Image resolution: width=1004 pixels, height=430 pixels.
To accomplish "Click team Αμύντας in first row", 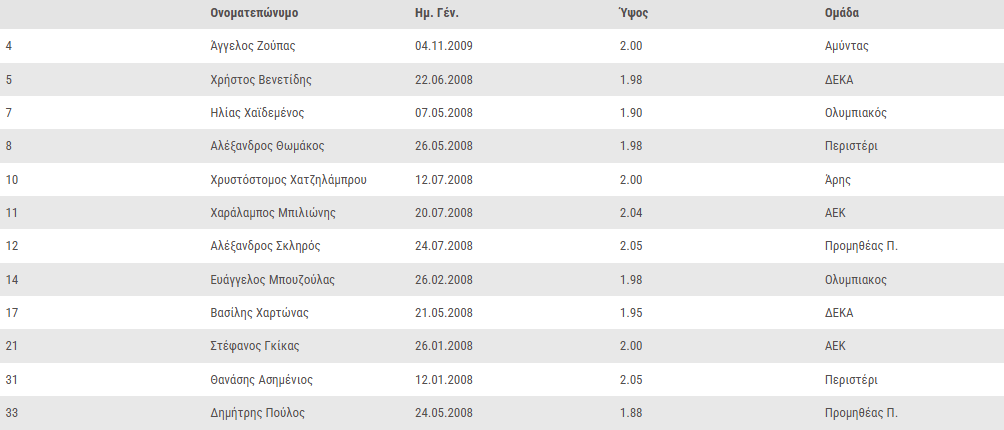I will 846,46.
